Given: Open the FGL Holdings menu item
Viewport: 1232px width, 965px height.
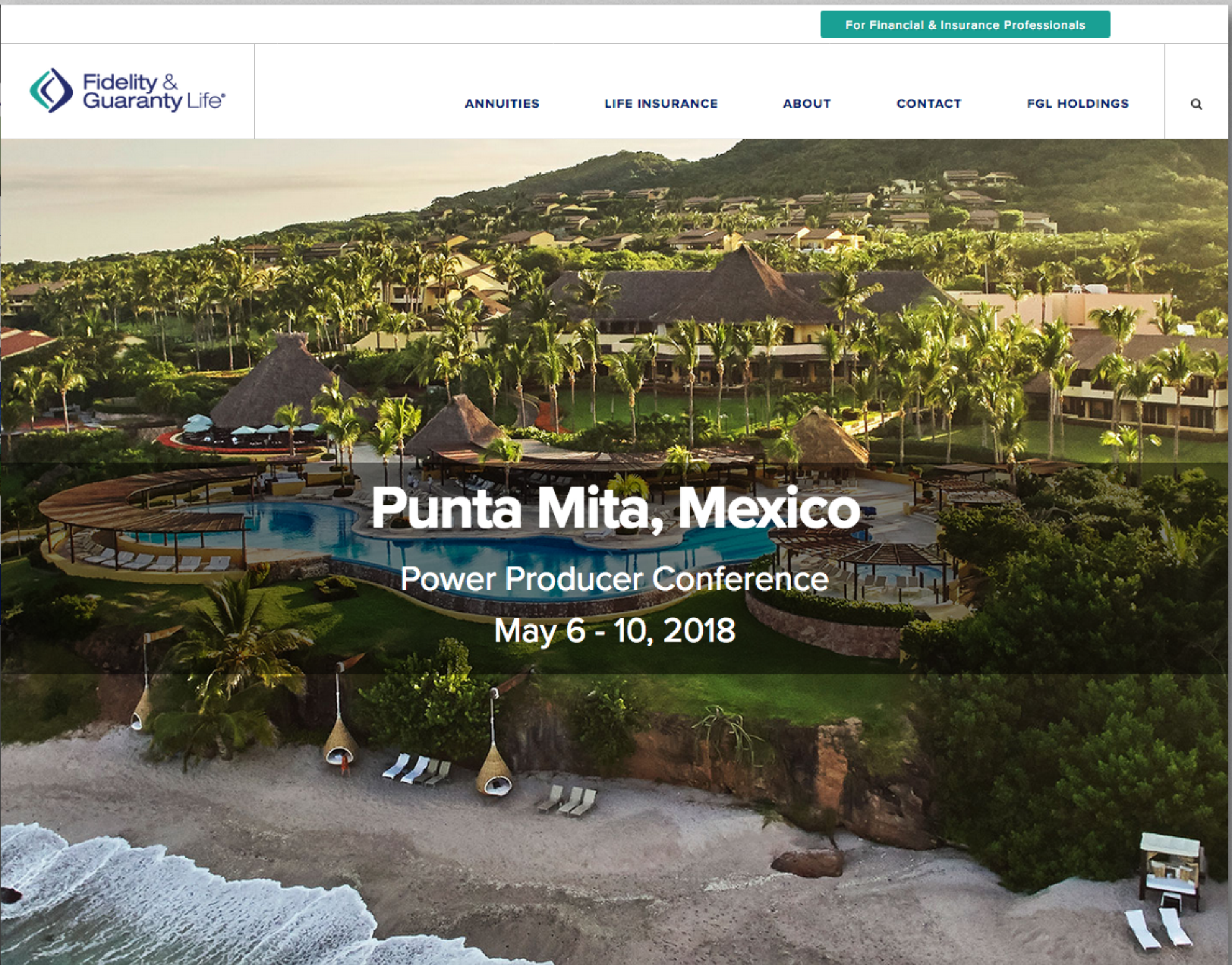Looking at the screenshot, I should [x=1078, y=103].
